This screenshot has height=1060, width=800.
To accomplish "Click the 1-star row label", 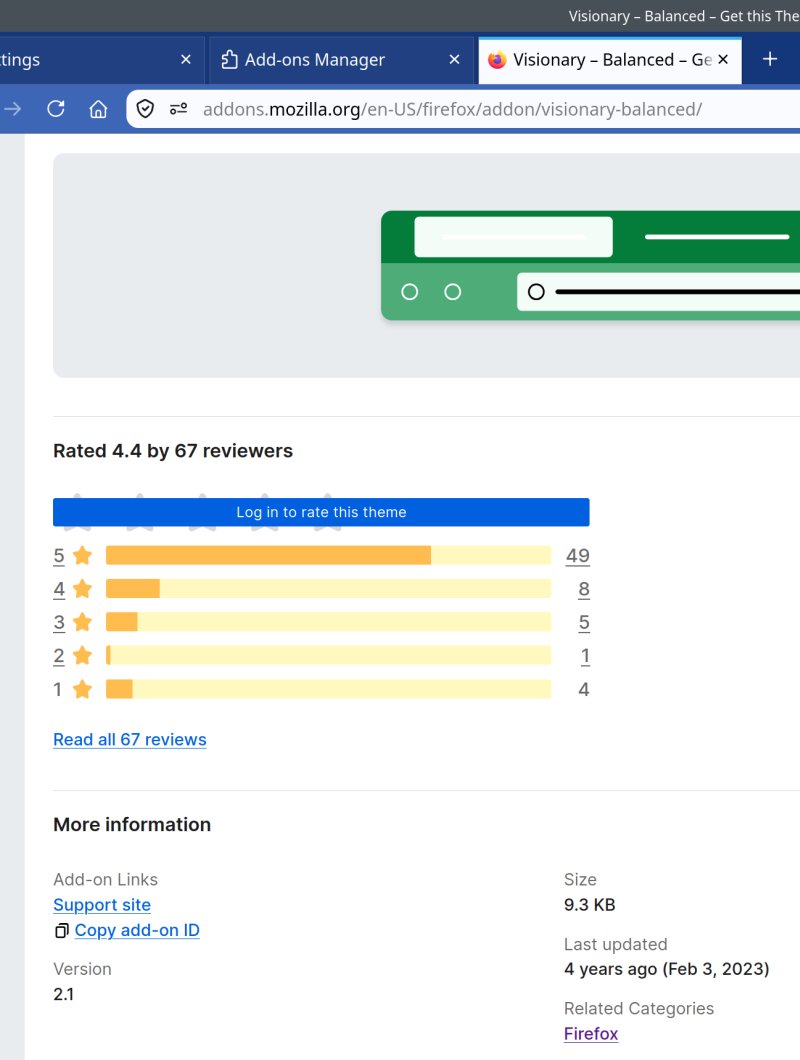I will tap(57, 690).
